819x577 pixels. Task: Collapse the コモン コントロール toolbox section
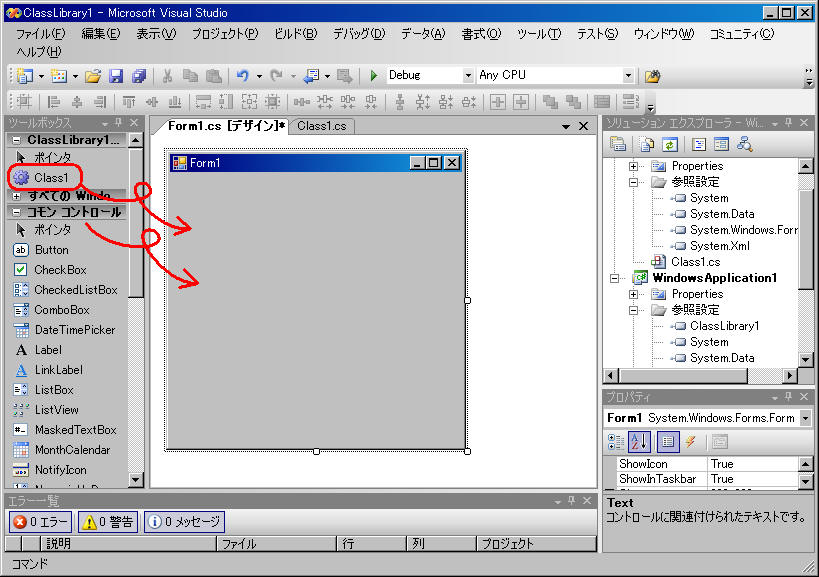(17, 212)
